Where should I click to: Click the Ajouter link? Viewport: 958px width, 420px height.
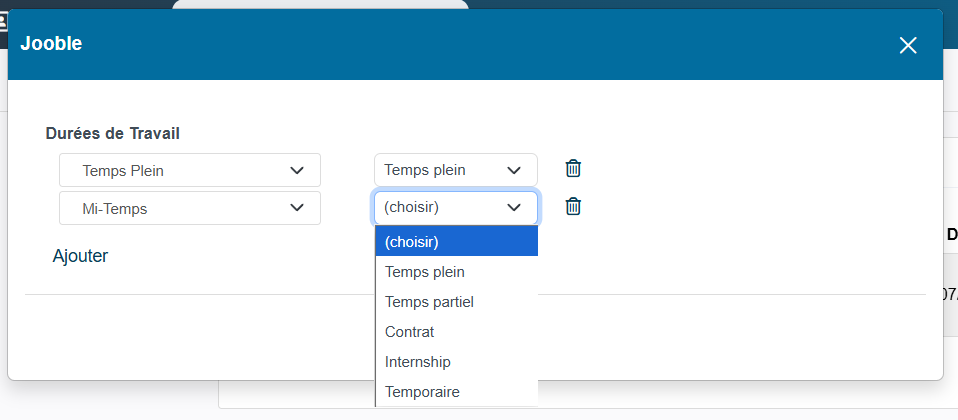click(x=80, y=256)
